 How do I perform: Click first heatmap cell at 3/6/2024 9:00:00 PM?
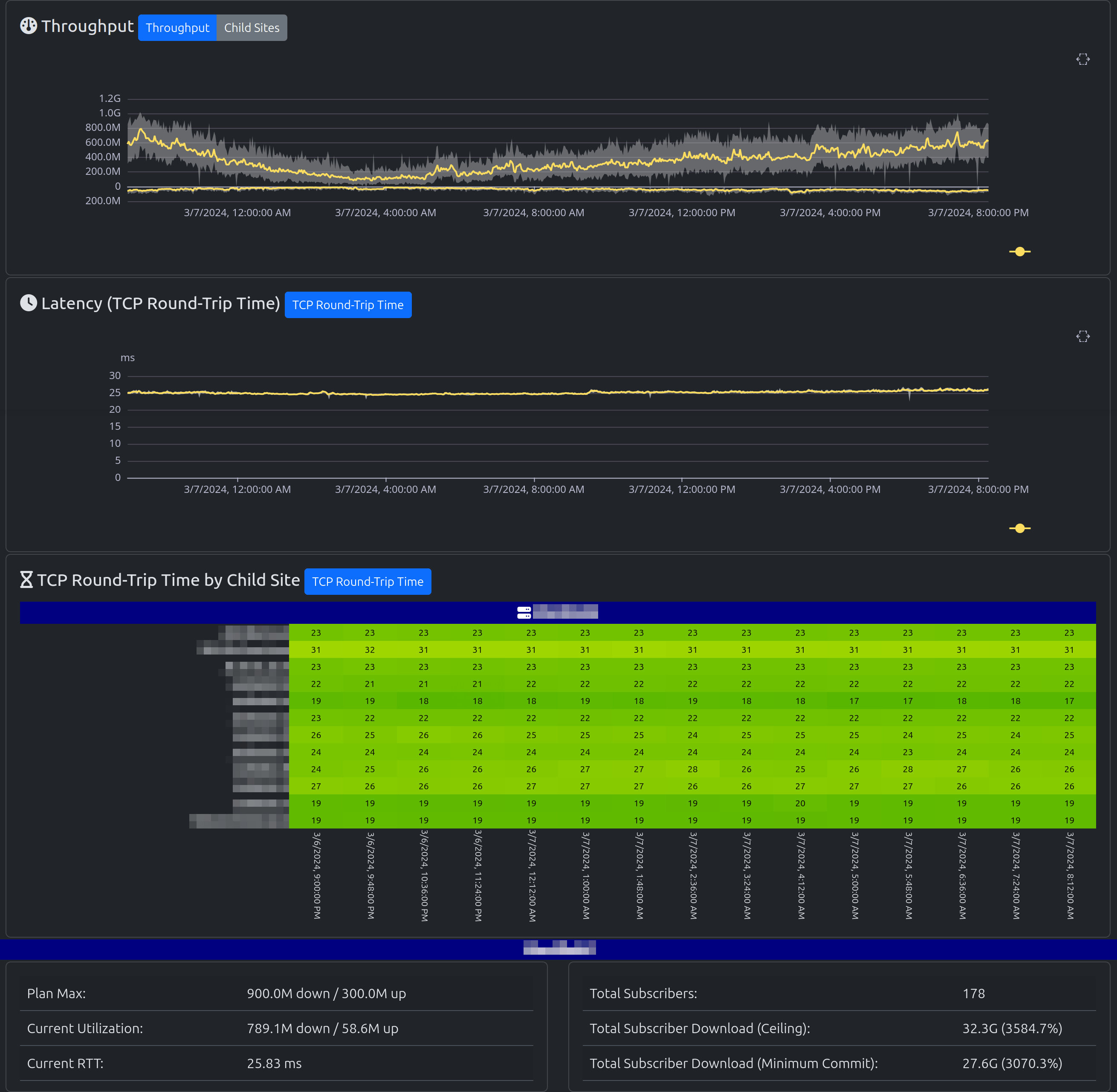(316, 633)
